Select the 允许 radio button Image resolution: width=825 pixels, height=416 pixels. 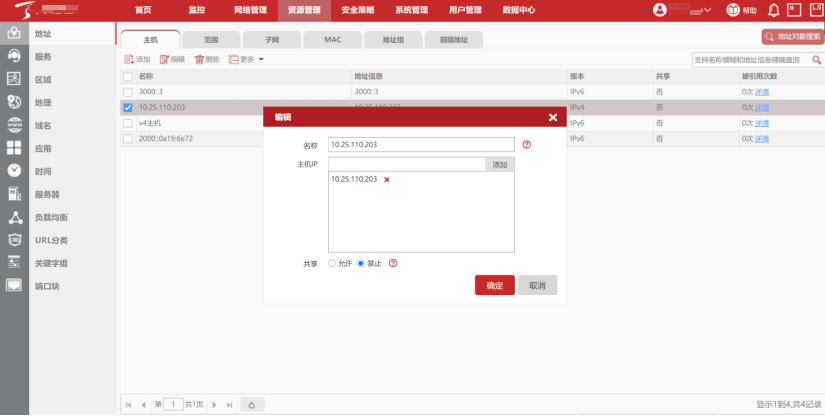coord(331,263)
